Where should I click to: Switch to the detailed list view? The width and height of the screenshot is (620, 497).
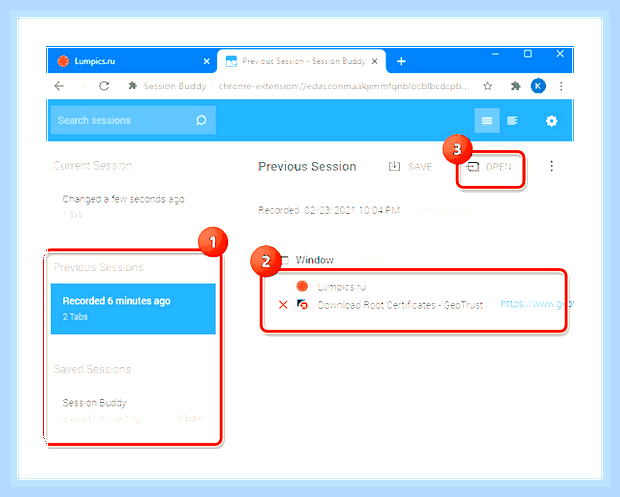click(x=512, y=121)
